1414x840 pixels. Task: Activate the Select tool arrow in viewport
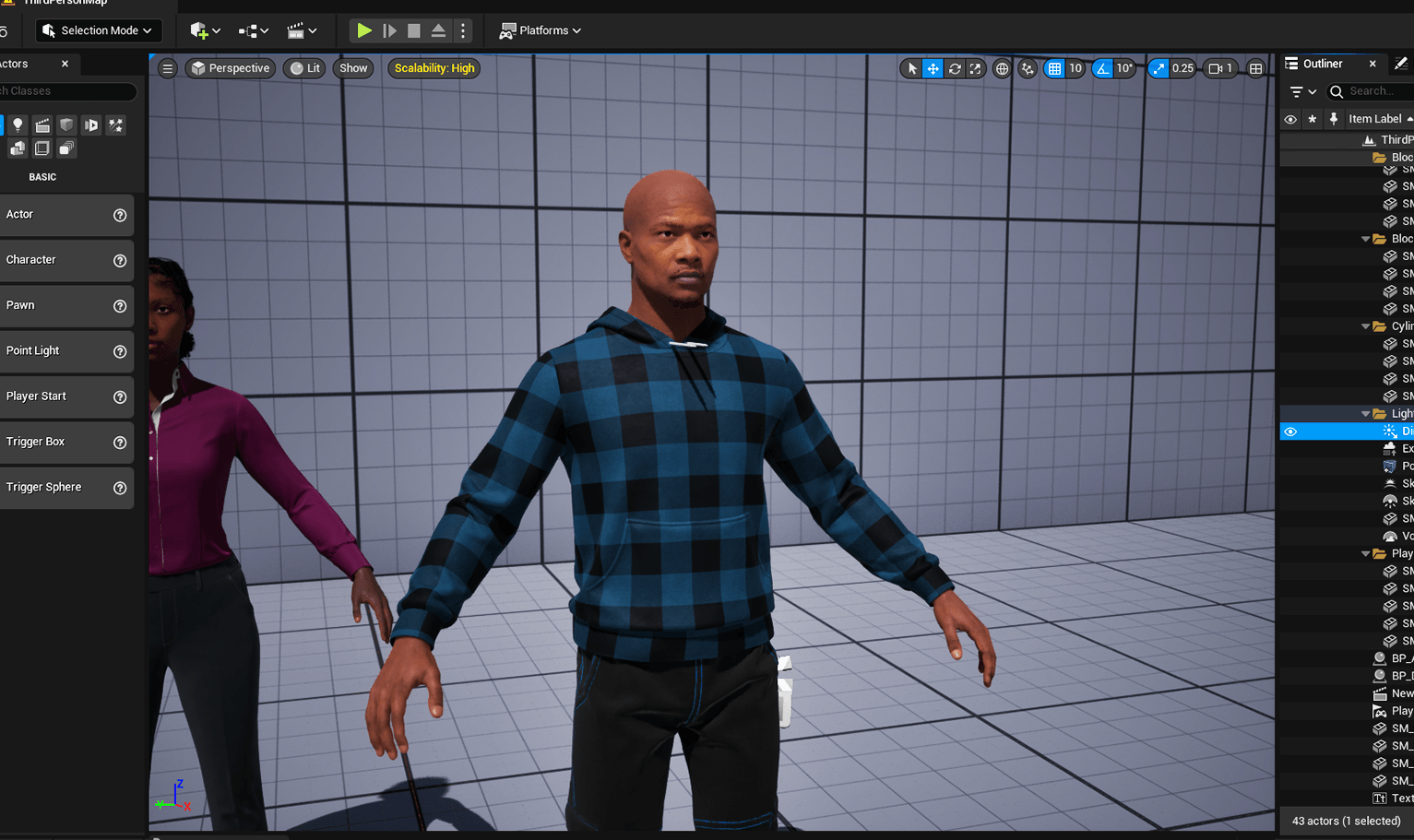(912, 68)
